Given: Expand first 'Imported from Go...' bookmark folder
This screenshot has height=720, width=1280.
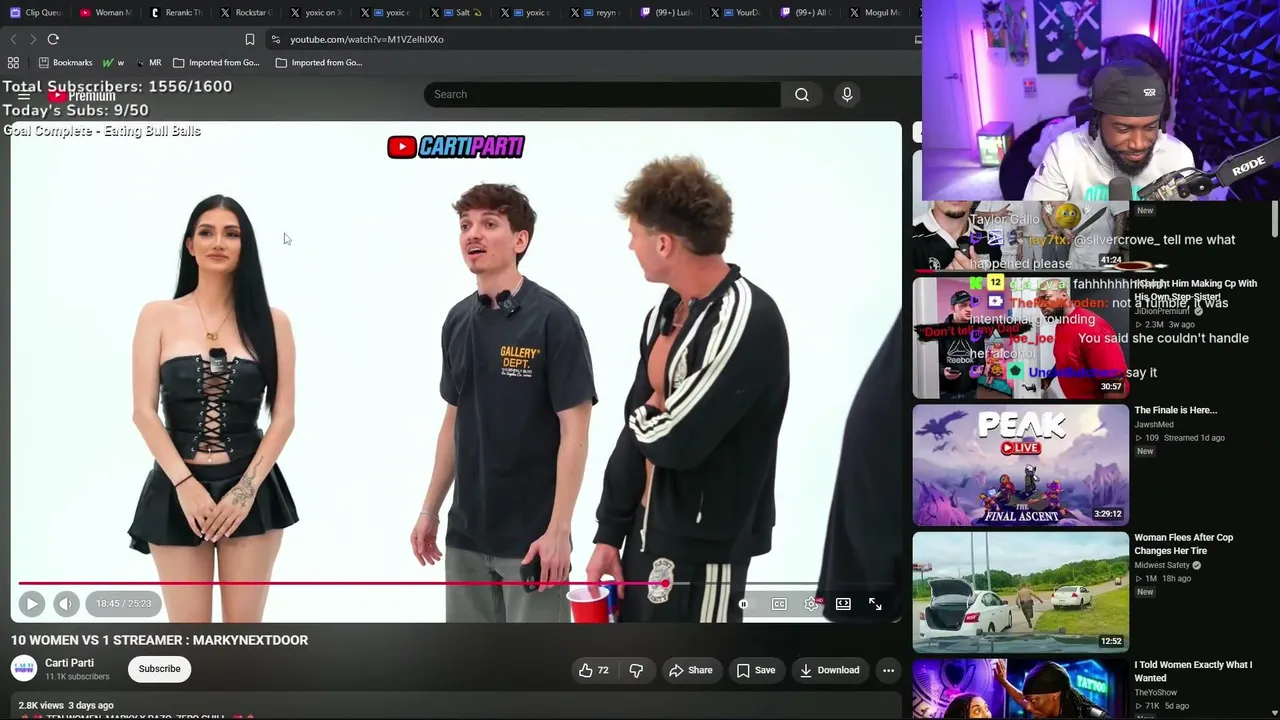Looking at the screenshot, I should (x=216, y=62).
